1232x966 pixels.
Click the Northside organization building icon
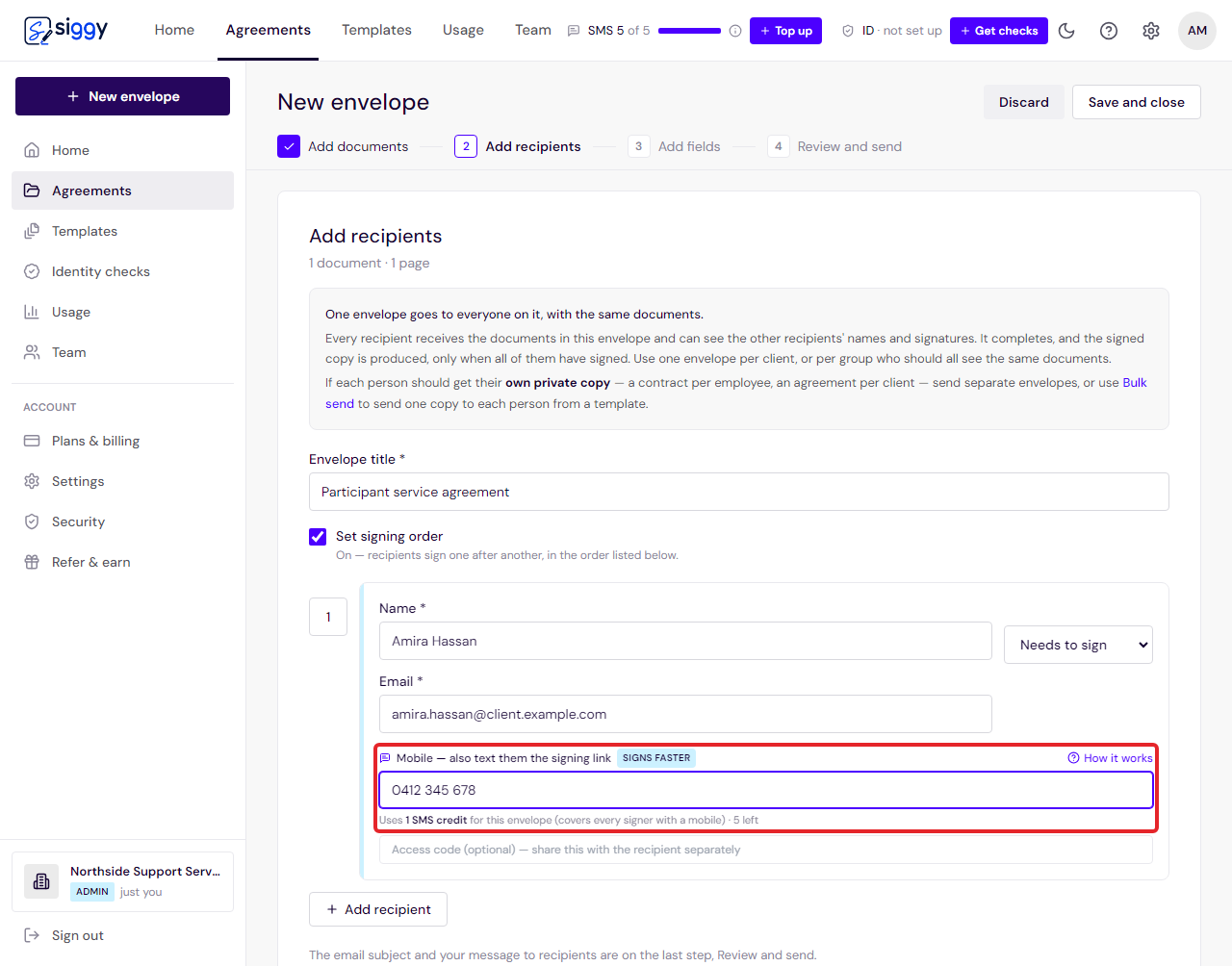click(x=41, y=881)
